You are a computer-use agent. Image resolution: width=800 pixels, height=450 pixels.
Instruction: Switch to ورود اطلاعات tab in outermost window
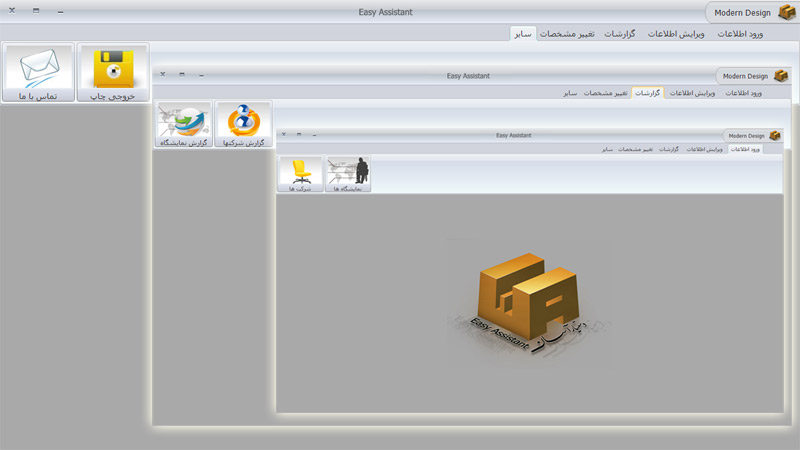pos(741,34)
